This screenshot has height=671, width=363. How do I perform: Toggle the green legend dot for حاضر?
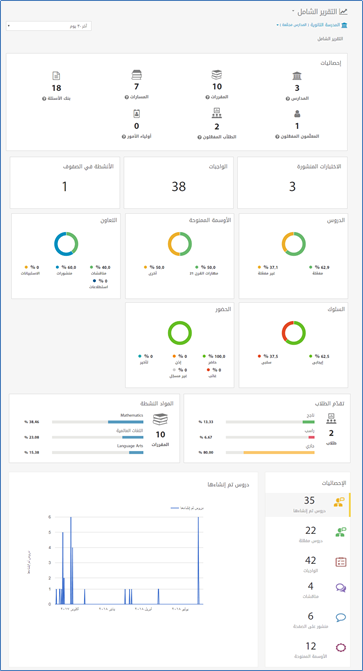204,356
